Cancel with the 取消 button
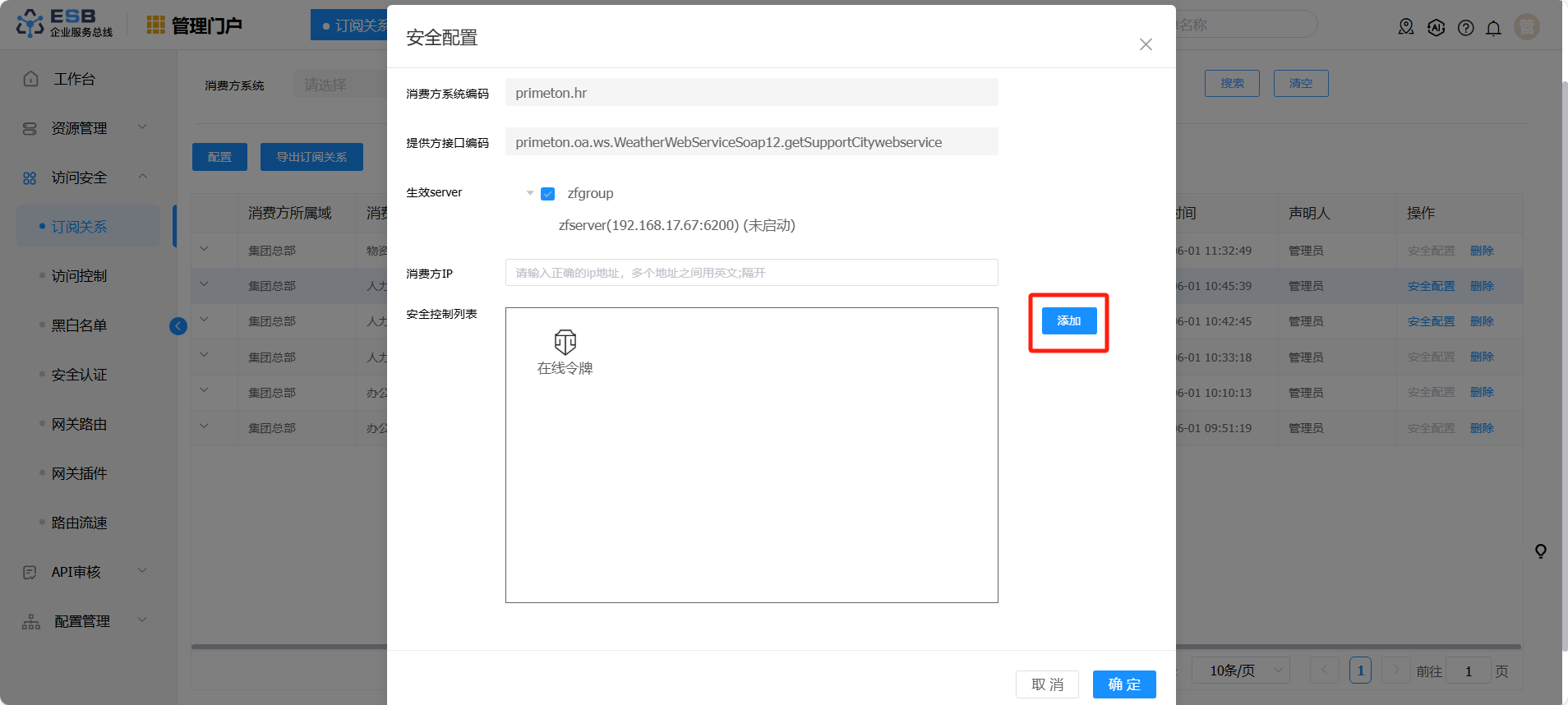This screenshot has height=705, width=1568. coord(1048,684)
